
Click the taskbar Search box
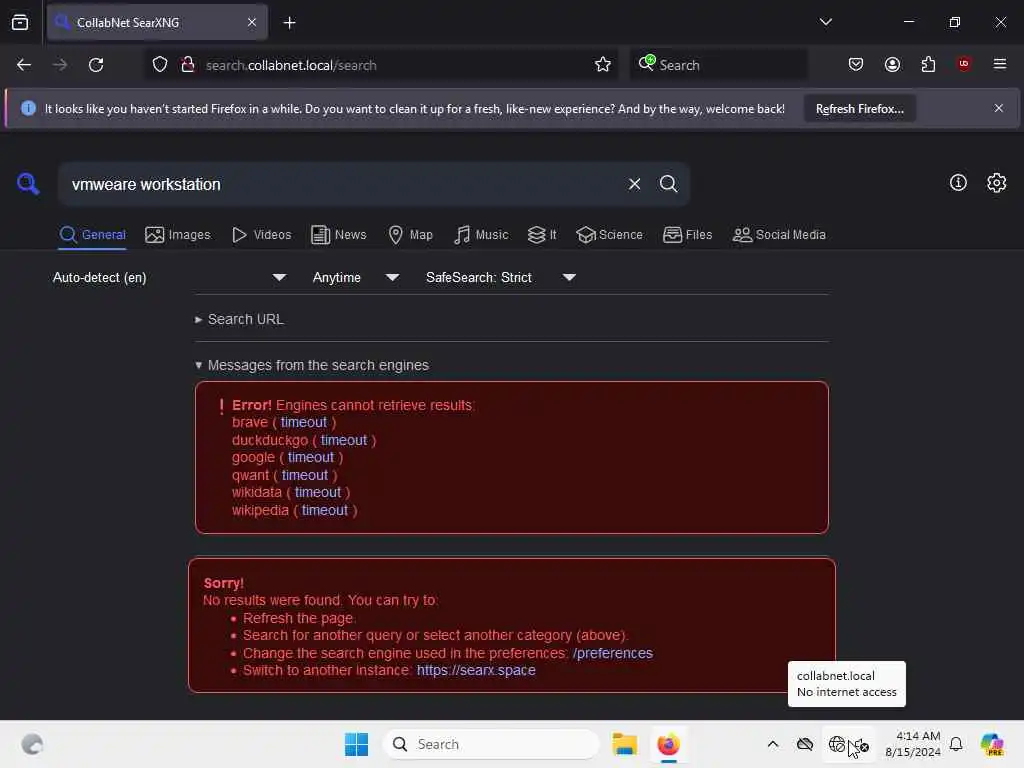coord(490,744)
